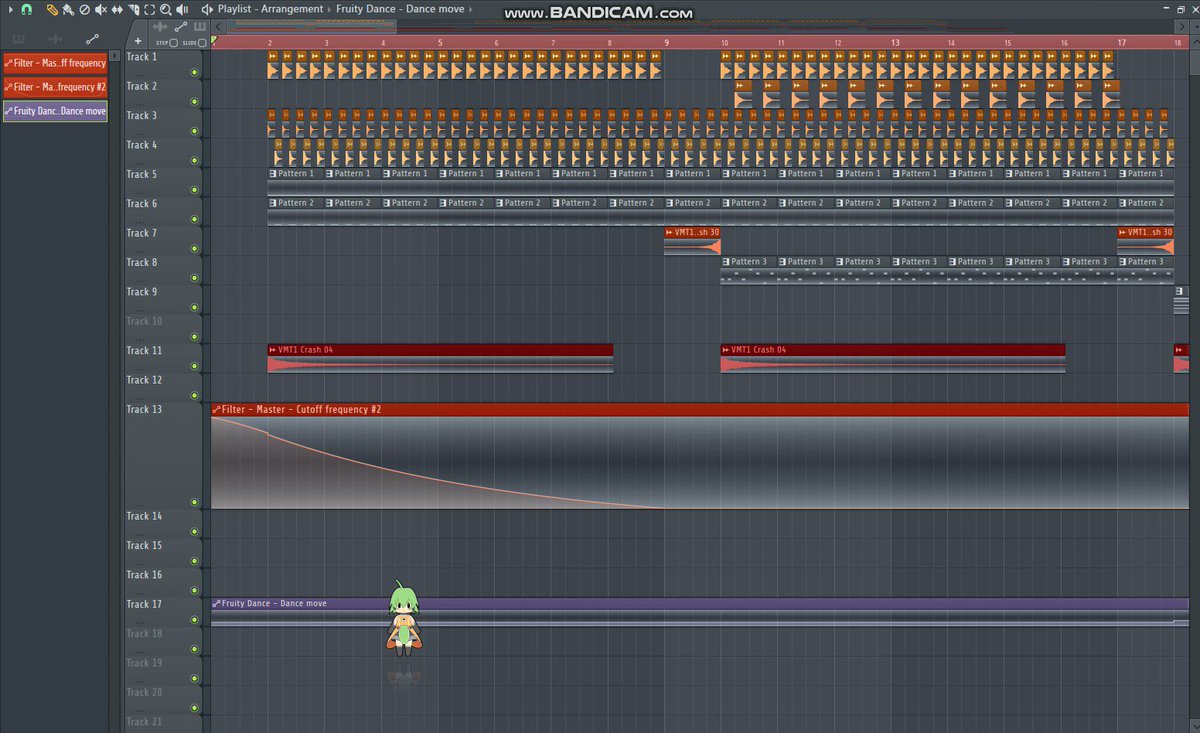Screen dimensions: 1200x733
Task: Select the Zoom magnifier tool
Action: pos(165,10)
